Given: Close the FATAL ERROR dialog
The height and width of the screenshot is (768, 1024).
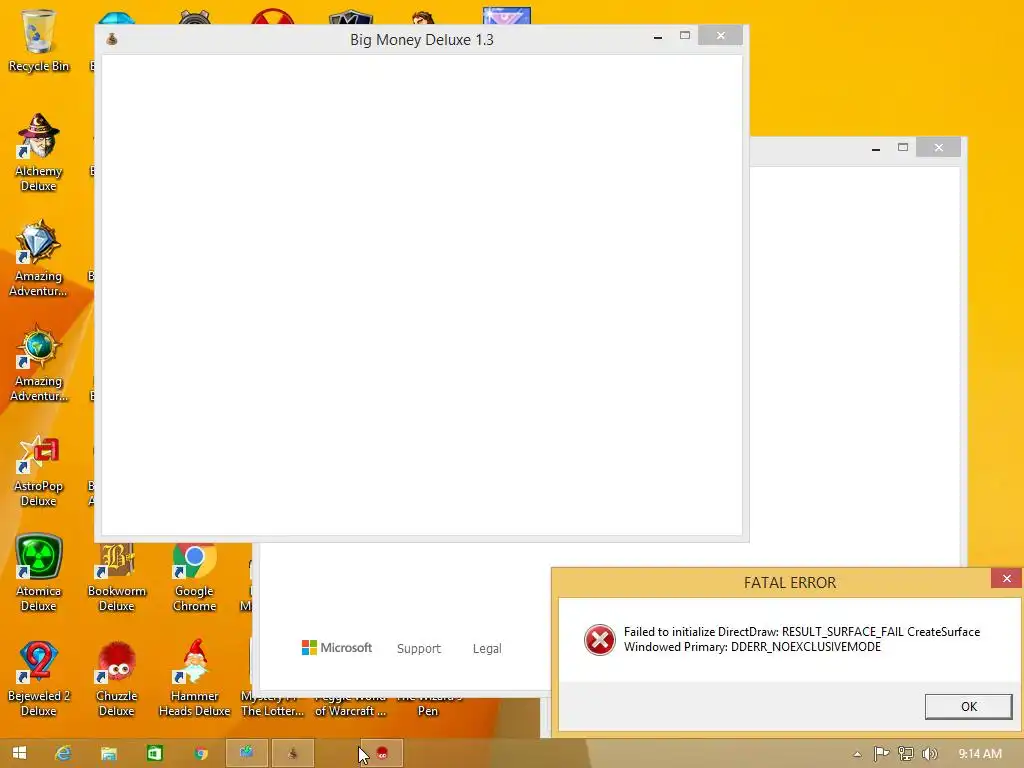Looking at the screenshot, I should 1006,578.
